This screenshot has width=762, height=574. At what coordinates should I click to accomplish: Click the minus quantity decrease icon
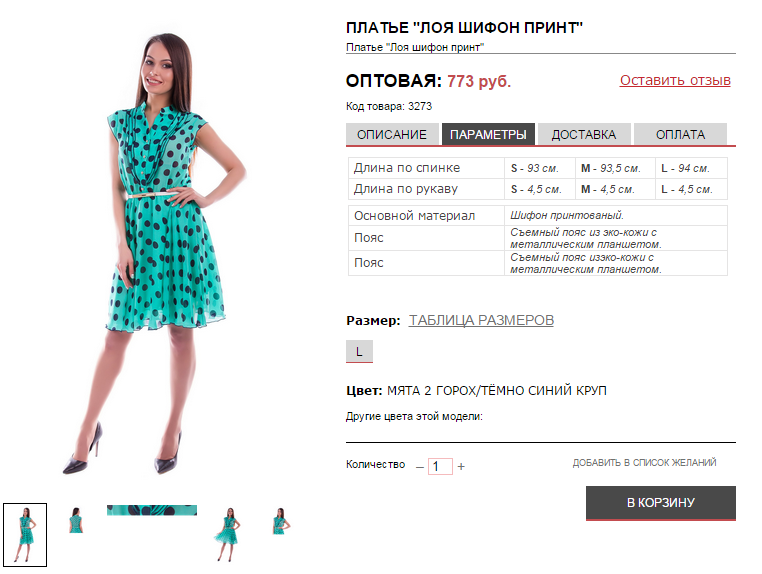420,467
